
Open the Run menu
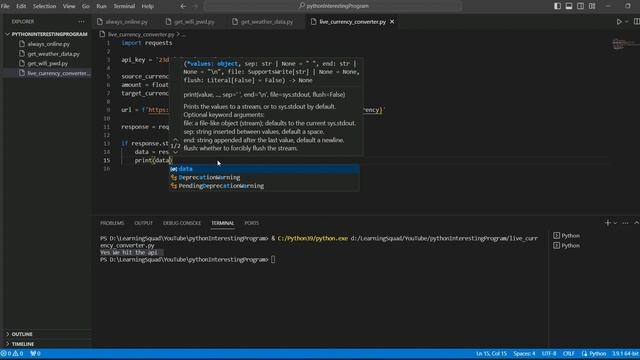[101, 6]
